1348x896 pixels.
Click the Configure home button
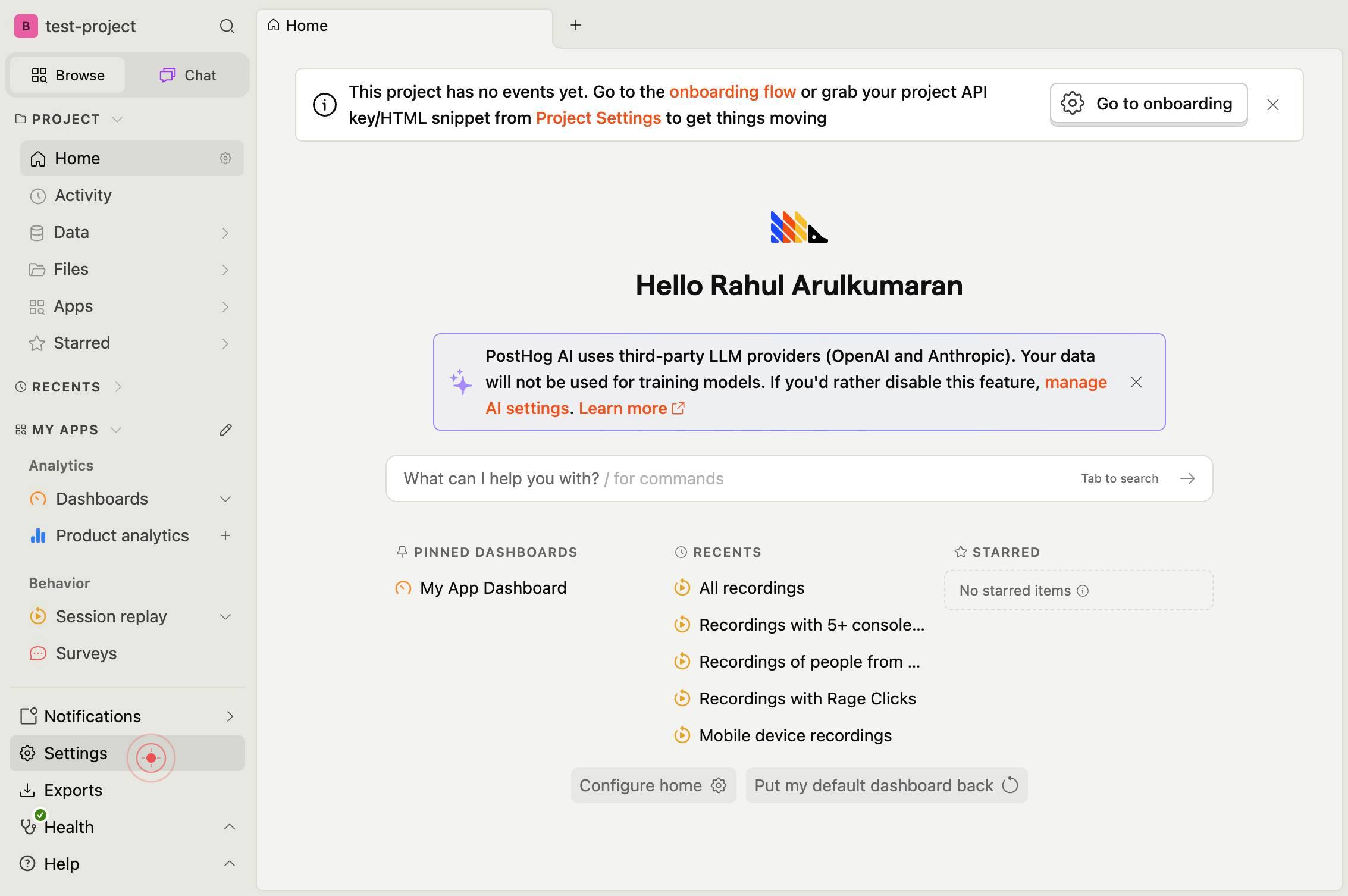(653, 785)
